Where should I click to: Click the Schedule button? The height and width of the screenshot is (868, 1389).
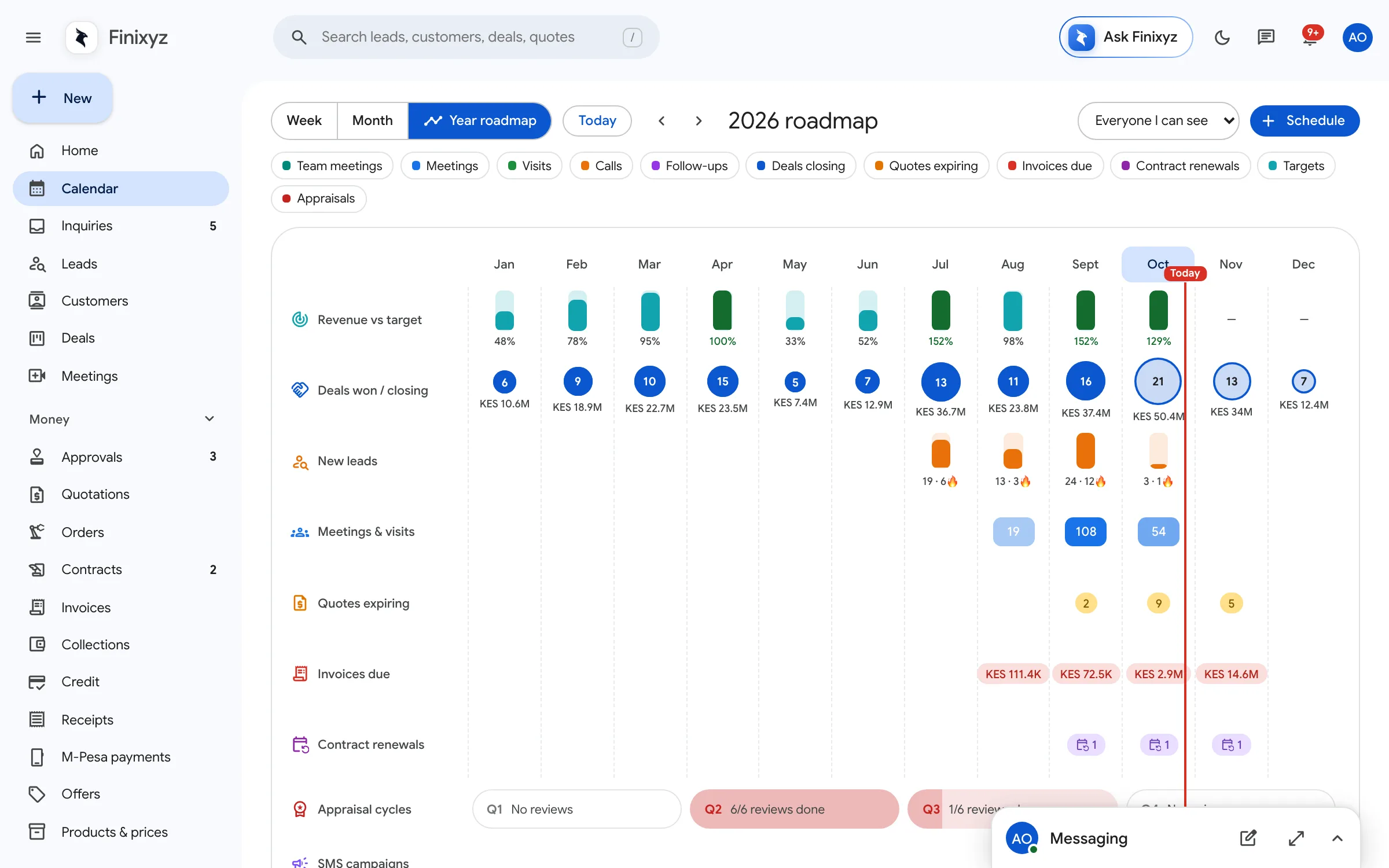coord(1305,121)
